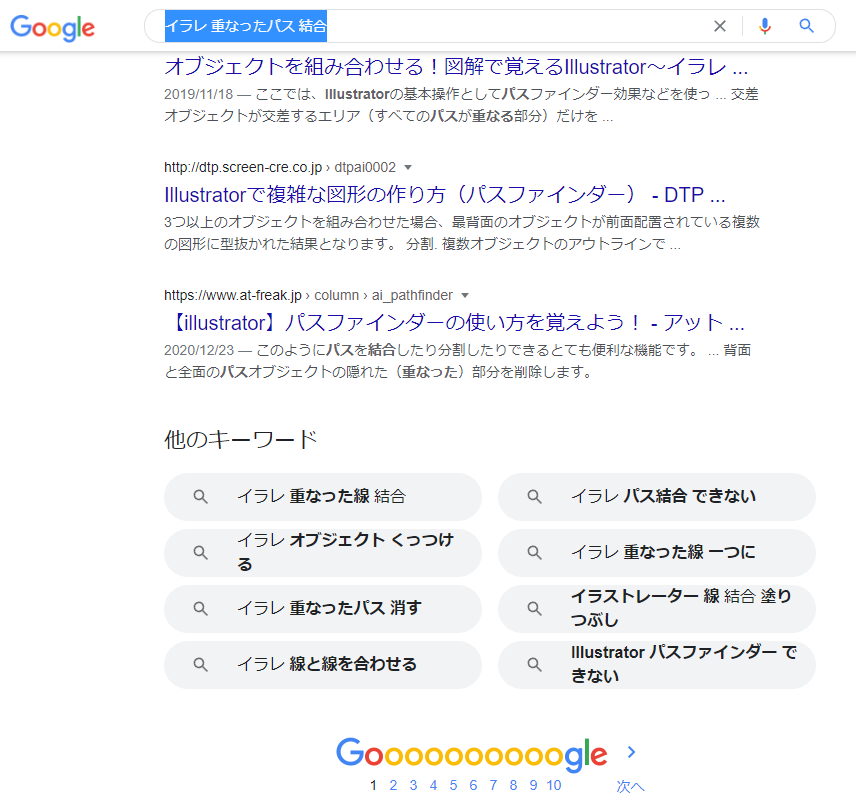Go to results page 2
The width and height of the screenshot is (856, 811).
point(393,785)
